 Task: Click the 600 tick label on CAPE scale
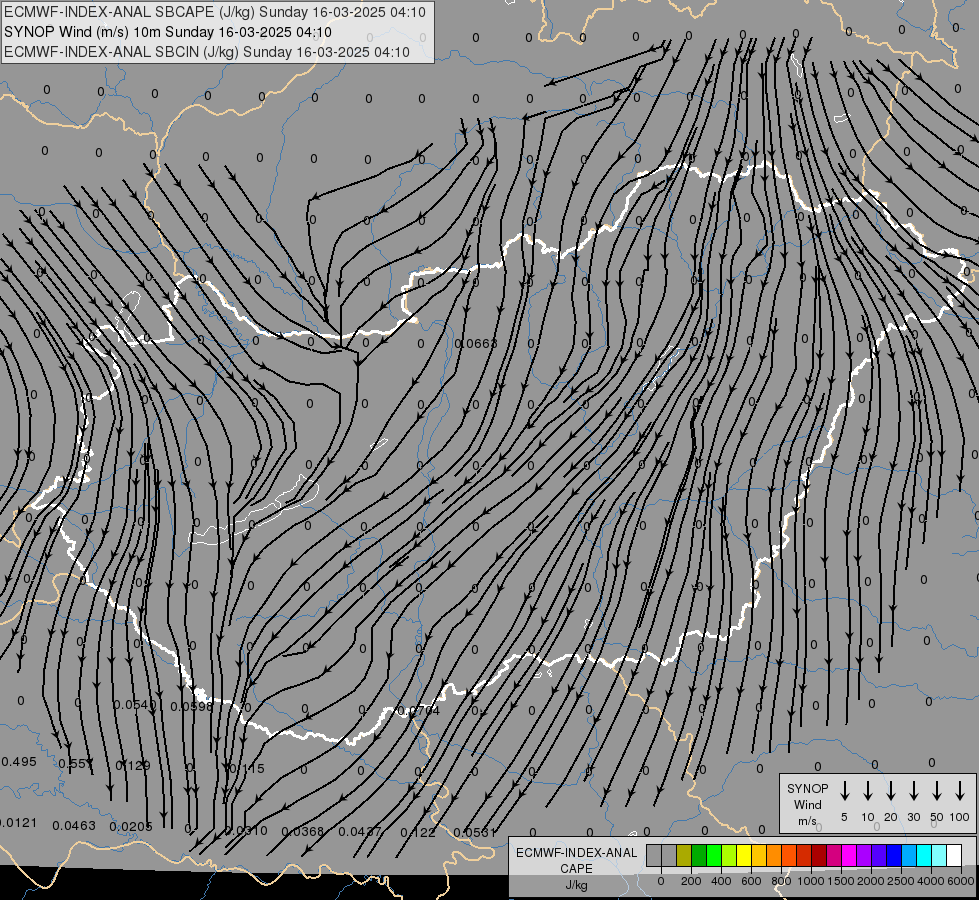[751, 881]
